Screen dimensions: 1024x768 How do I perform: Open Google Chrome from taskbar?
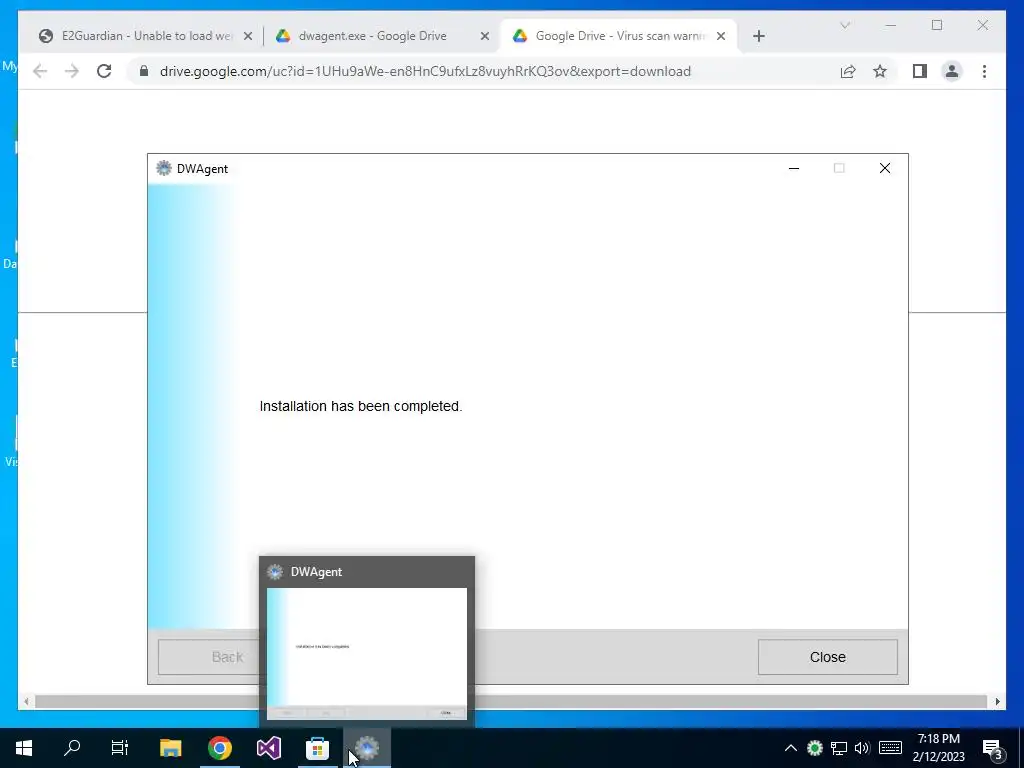pos(220,748)
